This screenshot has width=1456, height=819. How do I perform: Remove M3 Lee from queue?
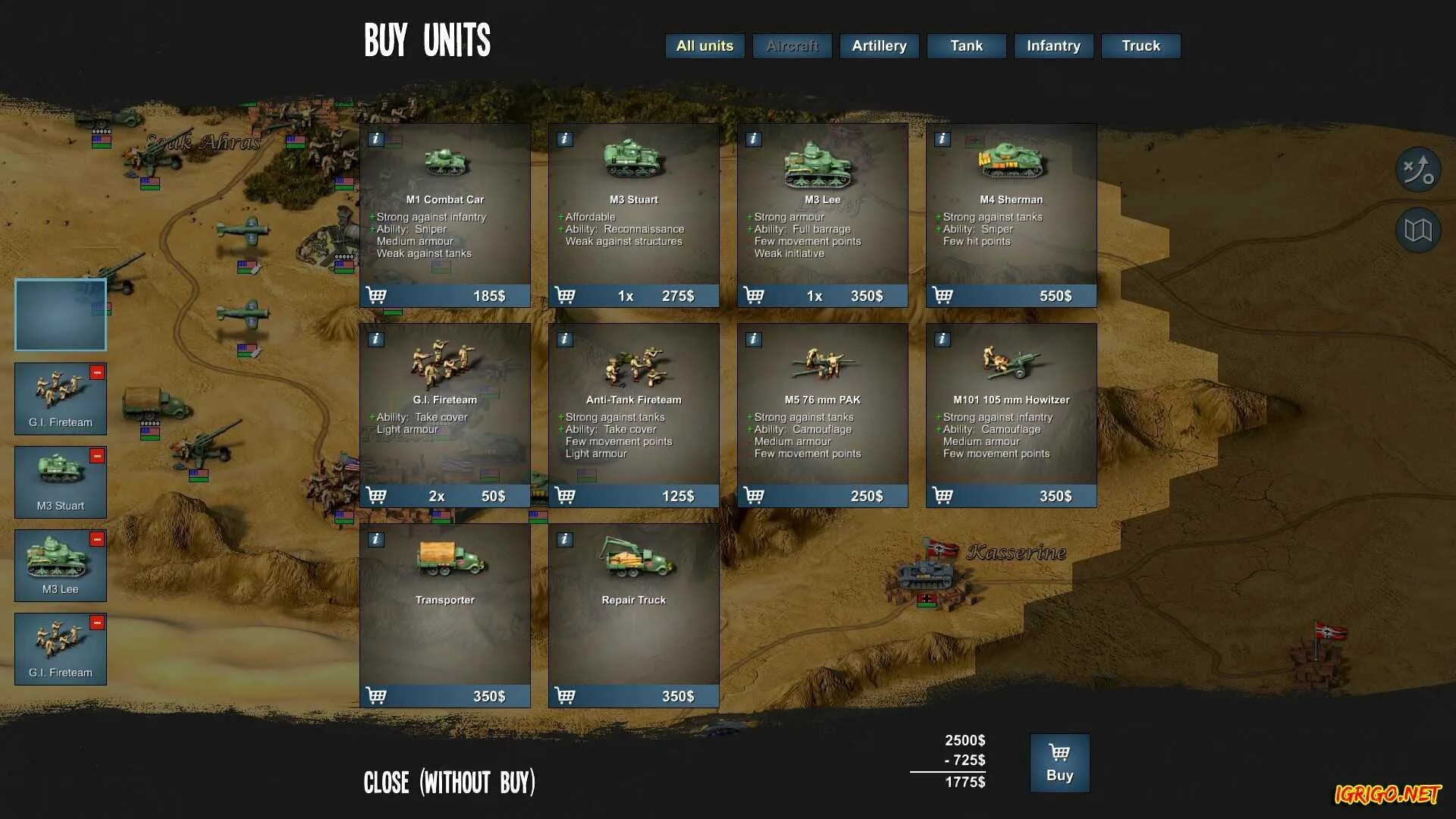pos(97,539)
